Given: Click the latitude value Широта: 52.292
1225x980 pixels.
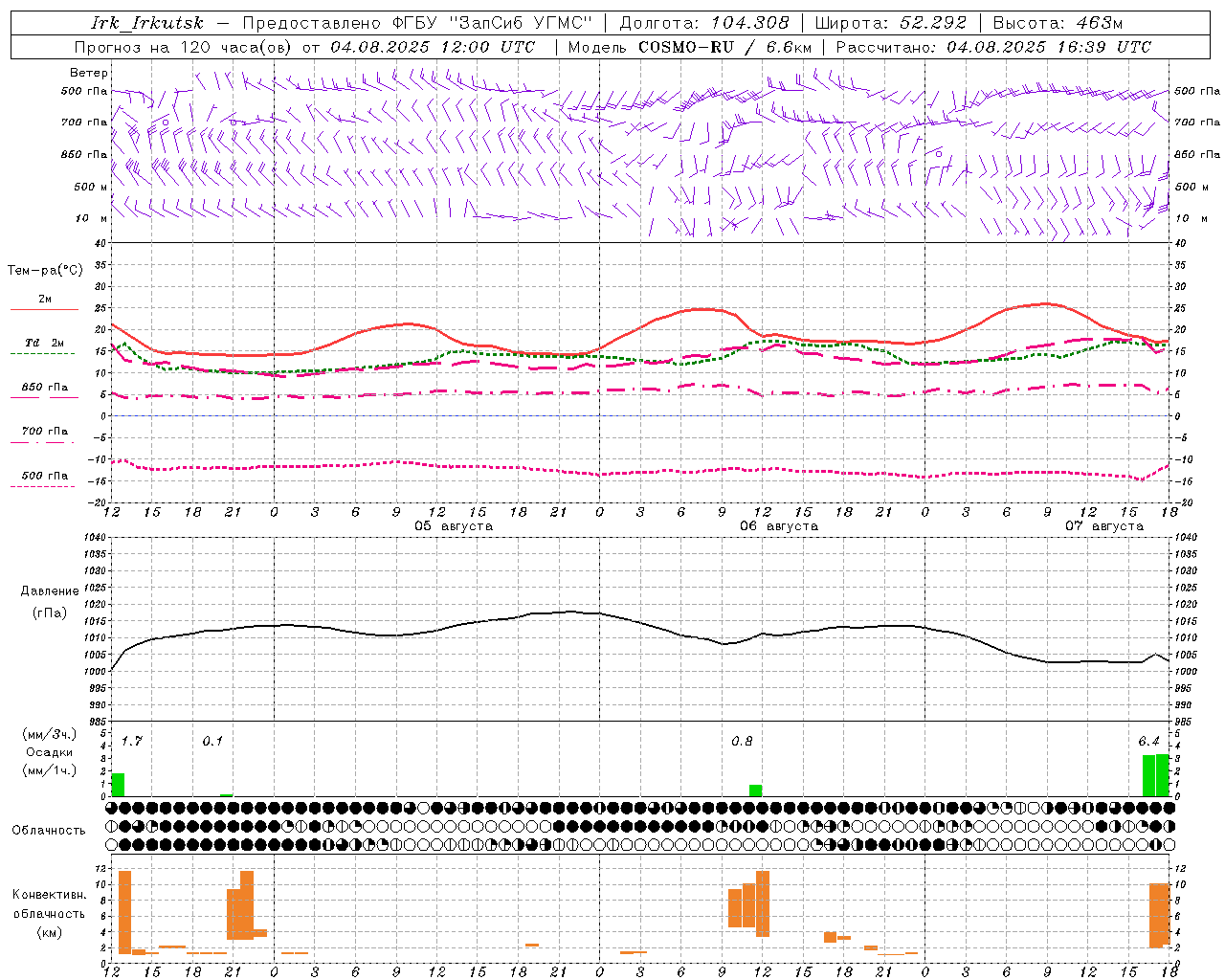Looking at the screenshot, I should pyautogui.click(x=892, y=23).
